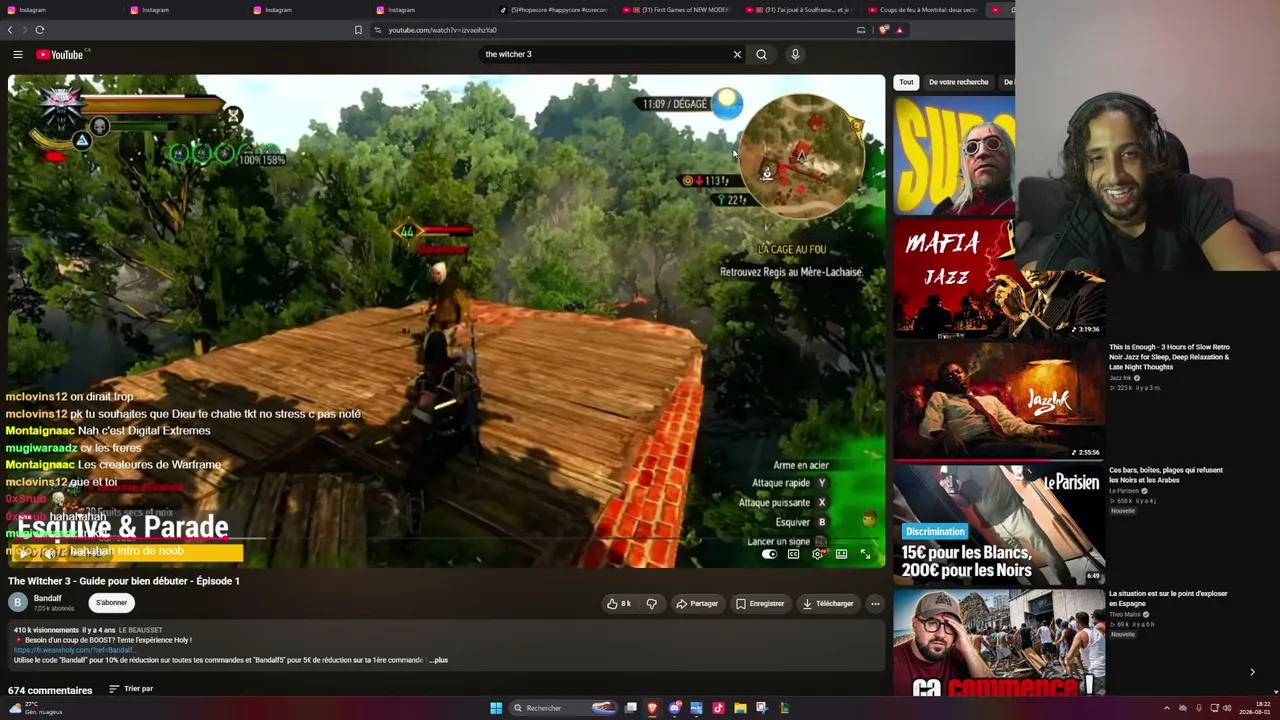Image resolution: width=1280 pixels, height=720 pixels.
Task: Click the magnifier search button
Action: (761, 54)
